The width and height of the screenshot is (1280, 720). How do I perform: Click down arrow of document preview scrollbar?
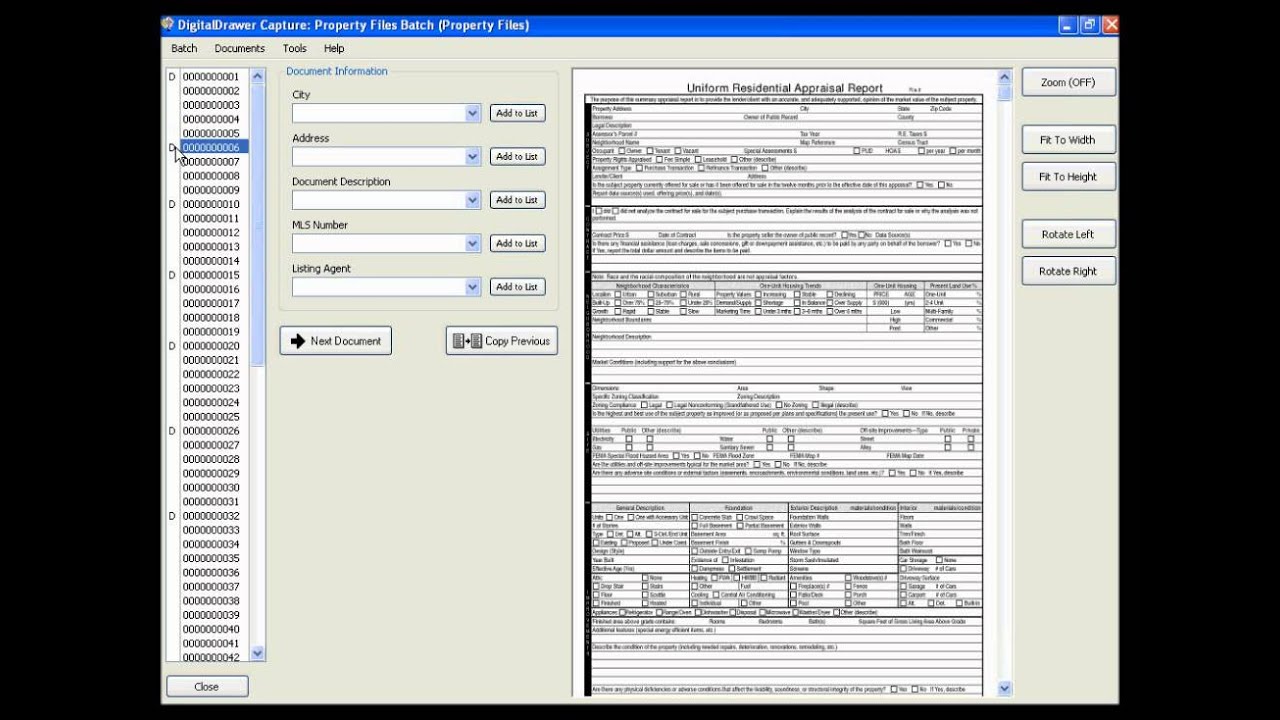(1005, 688)
